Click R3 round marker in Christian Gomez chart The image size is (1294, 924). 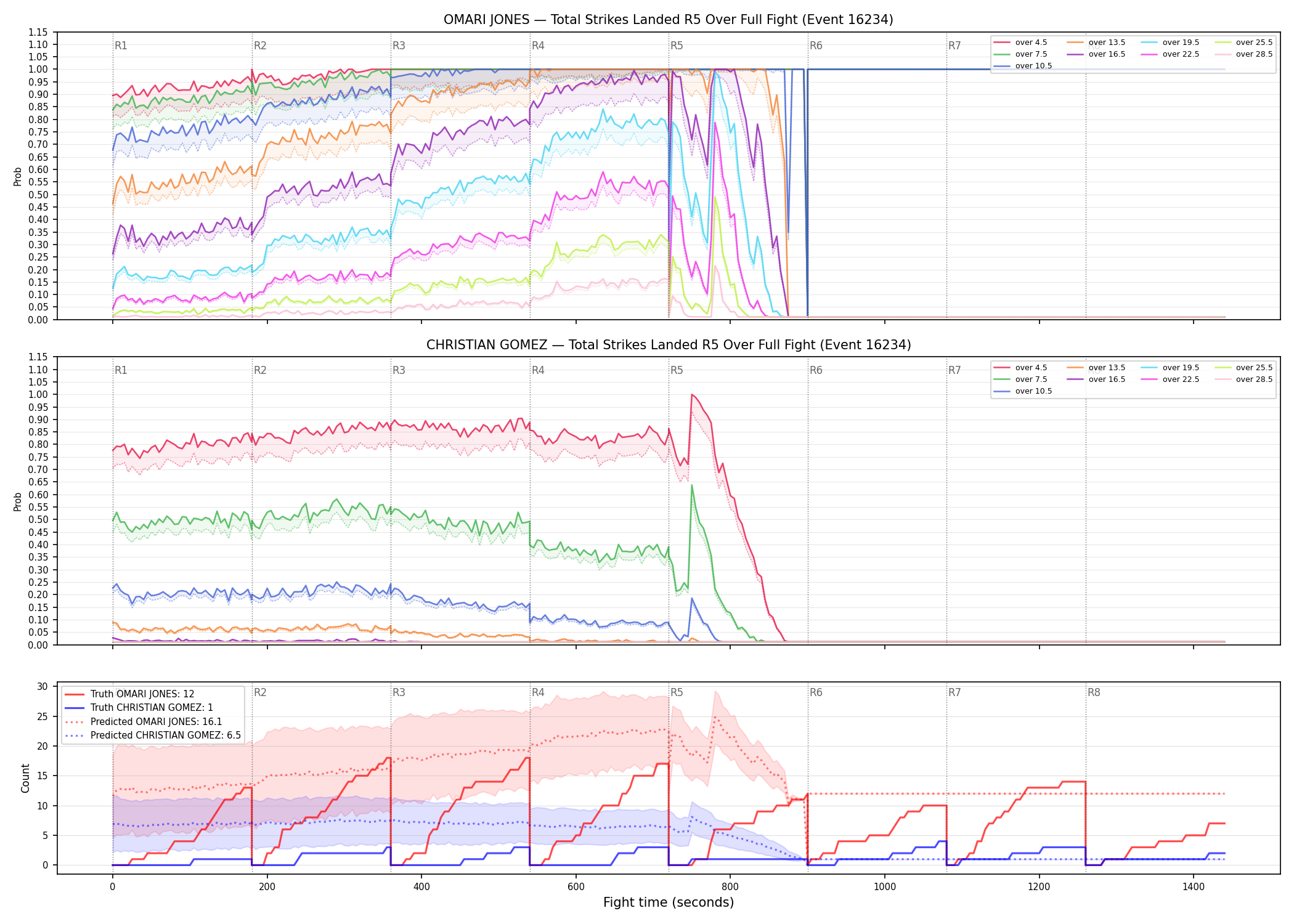coord(399,370)
